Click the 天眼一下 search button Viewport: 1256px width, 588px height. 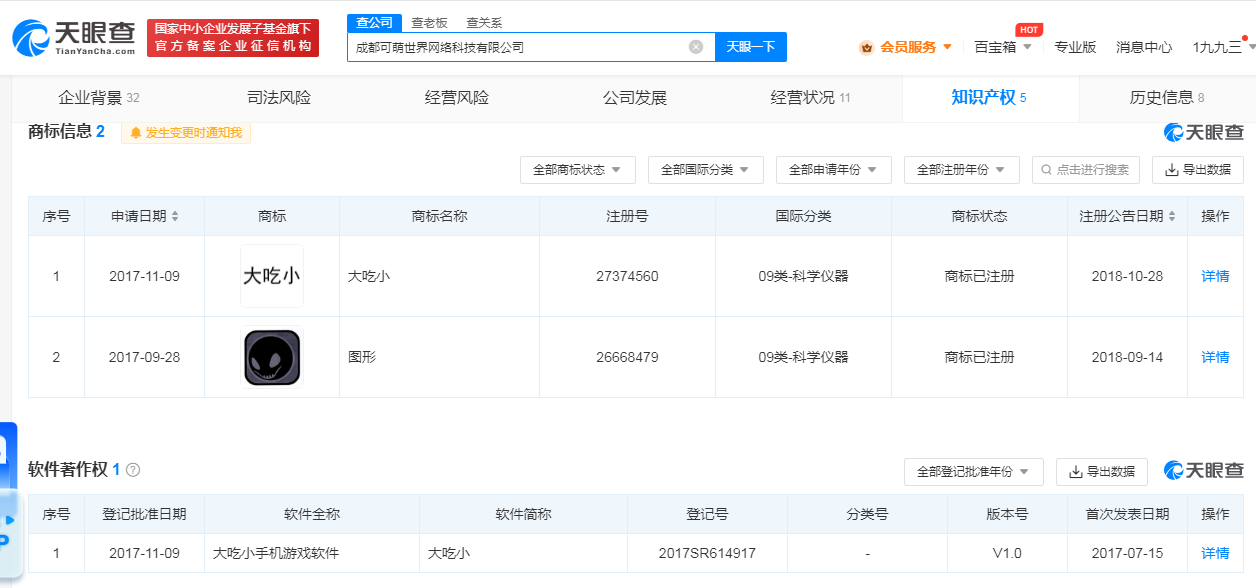point(751,47)
